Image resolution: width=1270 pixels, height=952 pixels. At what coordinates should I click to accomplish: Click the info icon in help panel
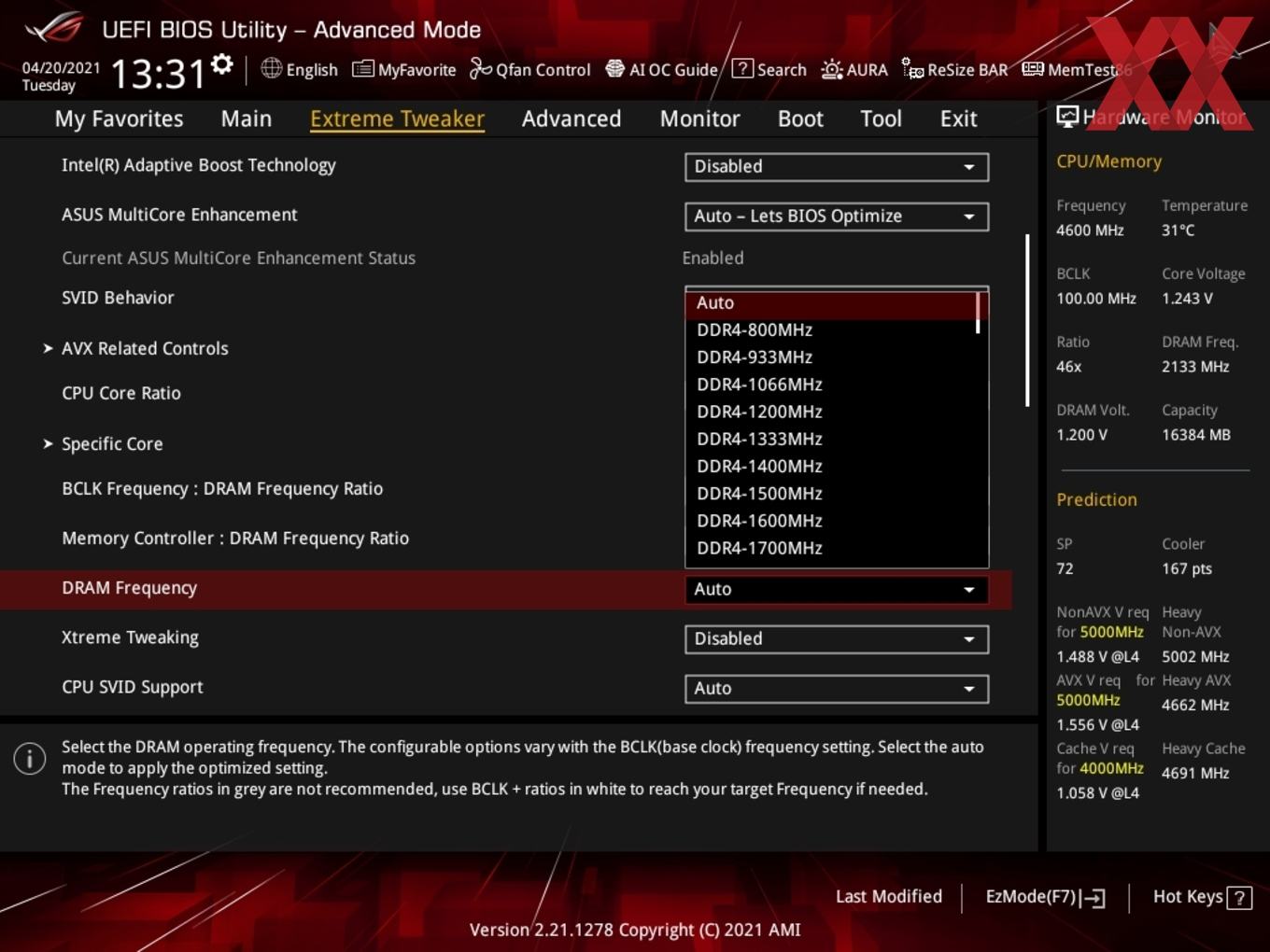(30, 759)
